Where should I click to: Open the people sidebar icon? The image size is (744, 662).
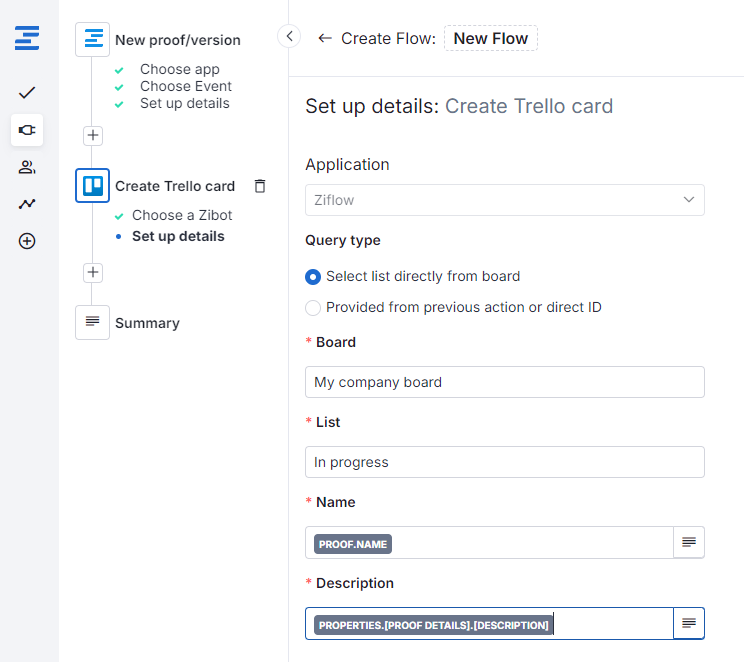point(27,167)
